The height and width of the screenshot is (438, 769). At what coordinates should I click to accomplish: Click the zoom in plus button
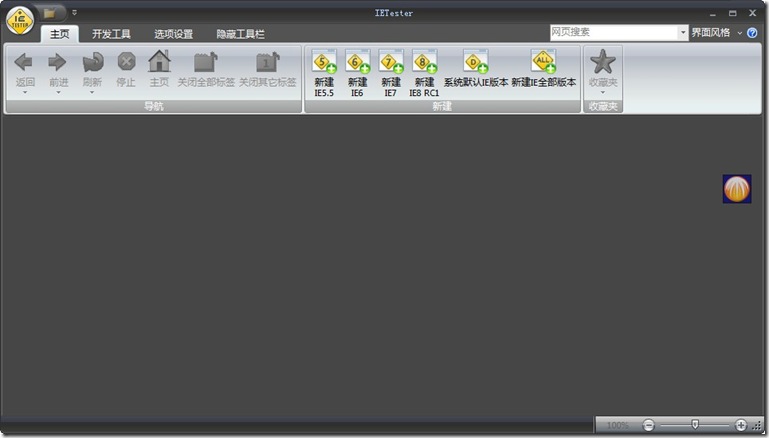tap(741, 425)
